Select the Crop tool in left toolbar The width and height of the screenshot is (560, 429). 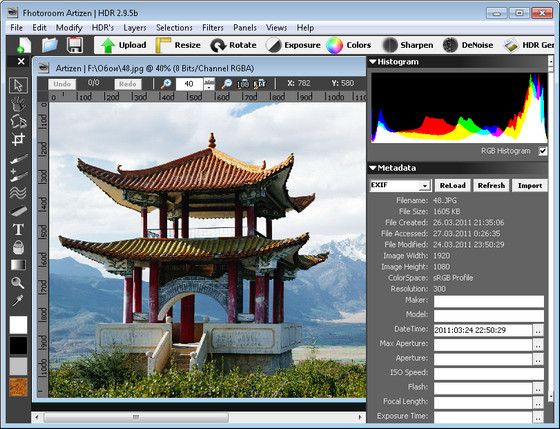[x=18, y=139]
